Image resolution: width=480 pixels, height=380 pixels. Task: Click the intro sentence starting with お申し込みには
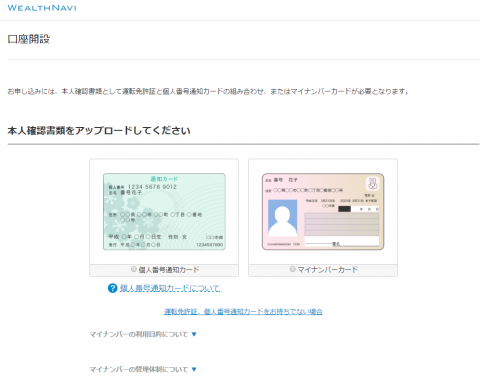tap(208, 91)
